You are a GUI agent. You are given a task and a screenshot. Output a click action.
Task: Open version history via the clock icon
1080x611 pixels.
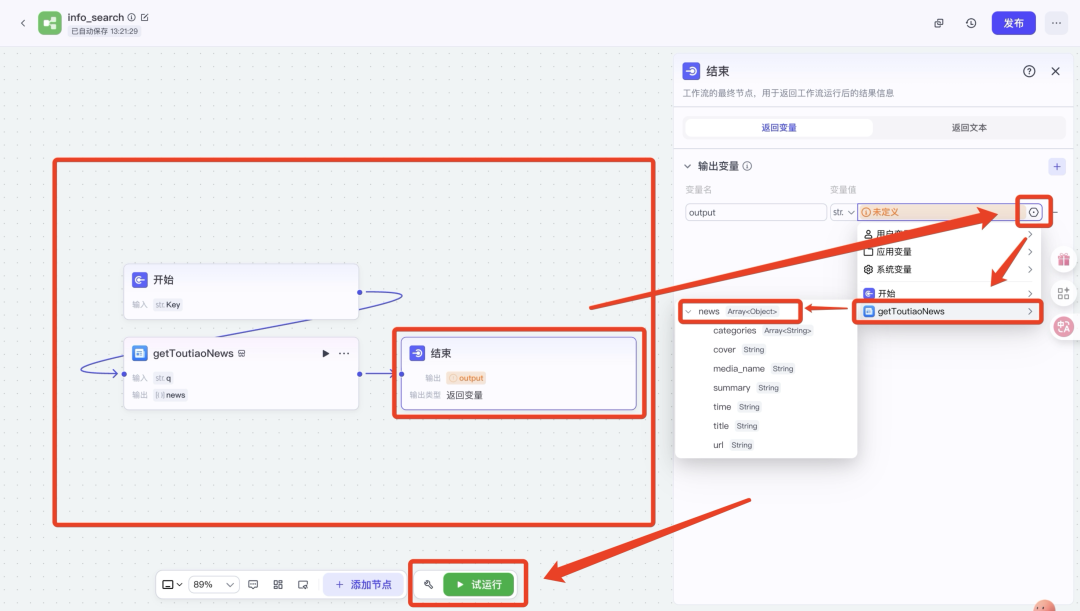coord(970,22)
